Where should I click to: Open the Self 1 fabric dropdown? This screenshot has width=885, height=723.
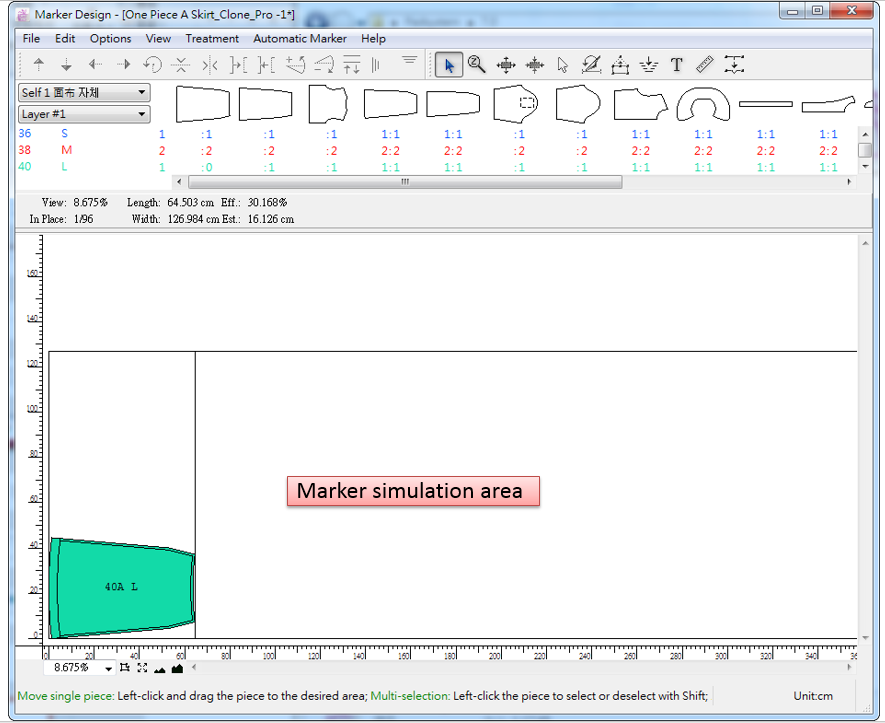coord(142,92)
